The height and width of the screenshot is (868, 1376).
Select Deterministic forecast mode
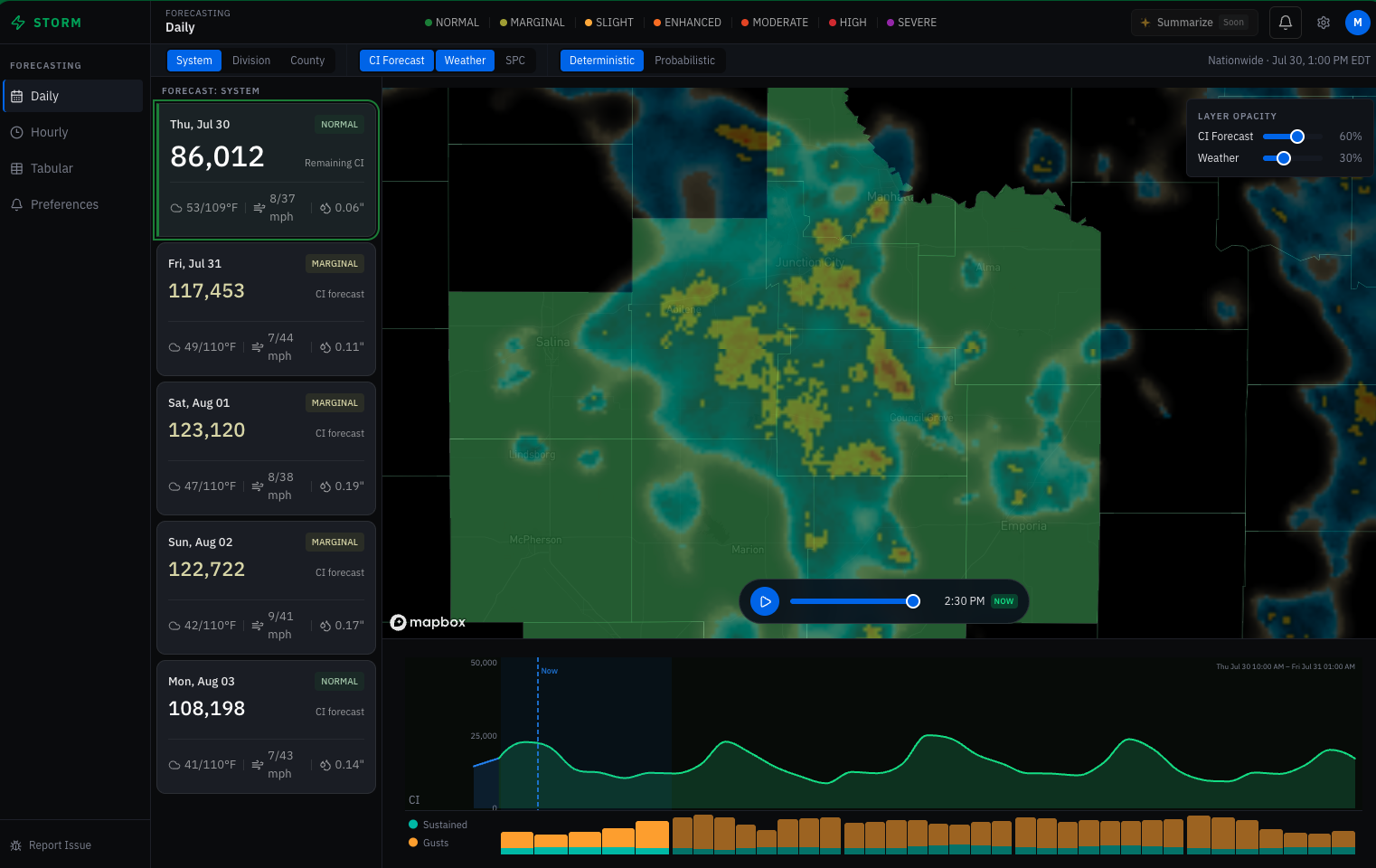coord(602,61)
